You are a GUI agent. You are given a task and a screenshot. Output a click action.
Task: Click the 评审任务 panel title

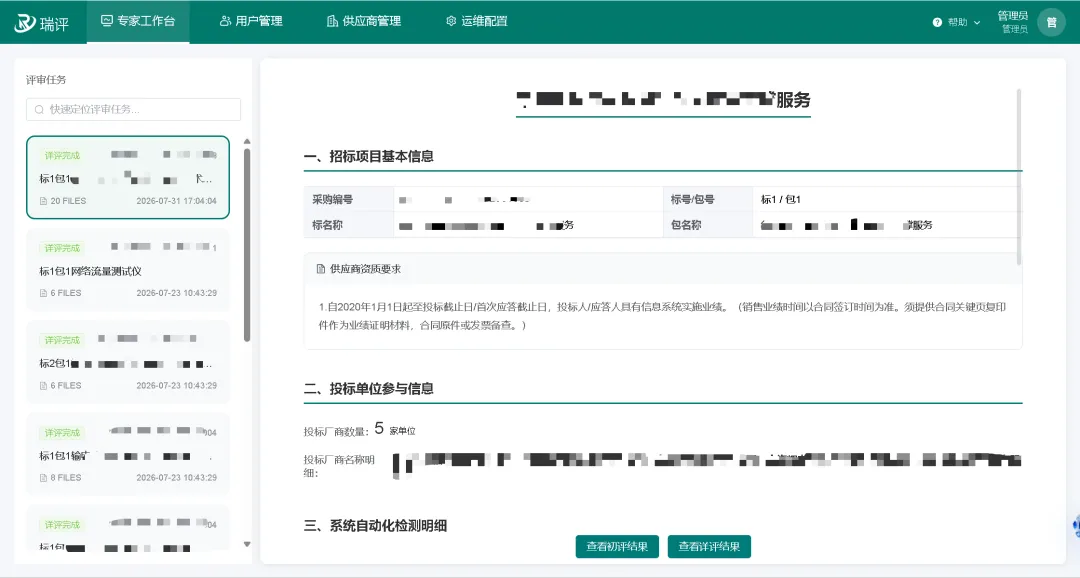pos(46,80)
